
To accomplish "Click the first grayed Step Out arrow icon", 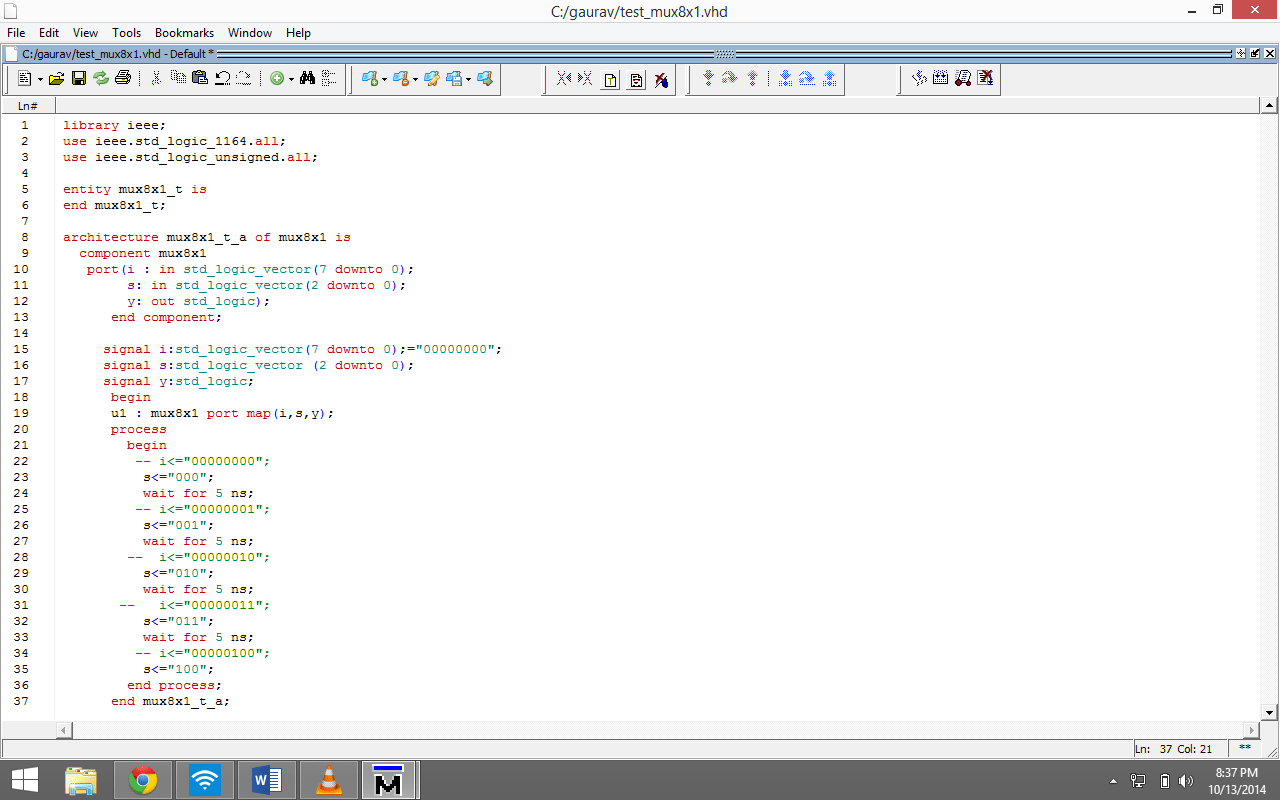I will pyautogui.click(x=753, y=78).
